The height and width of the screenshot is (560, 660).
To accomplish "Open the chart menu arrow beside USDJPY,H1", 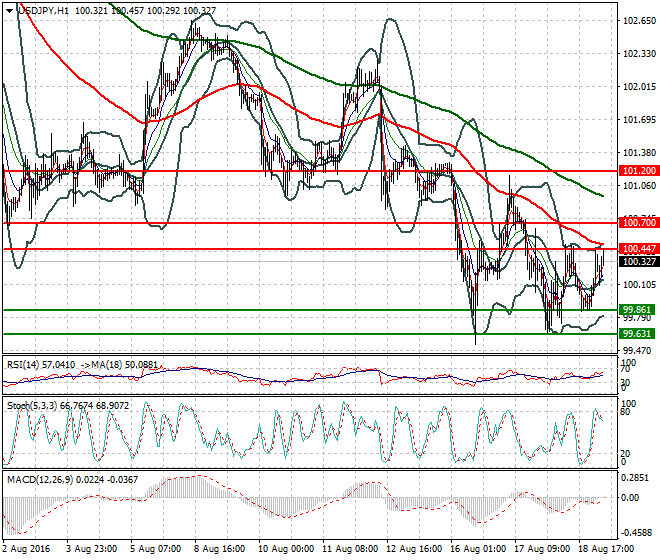I will click(10, 10).
